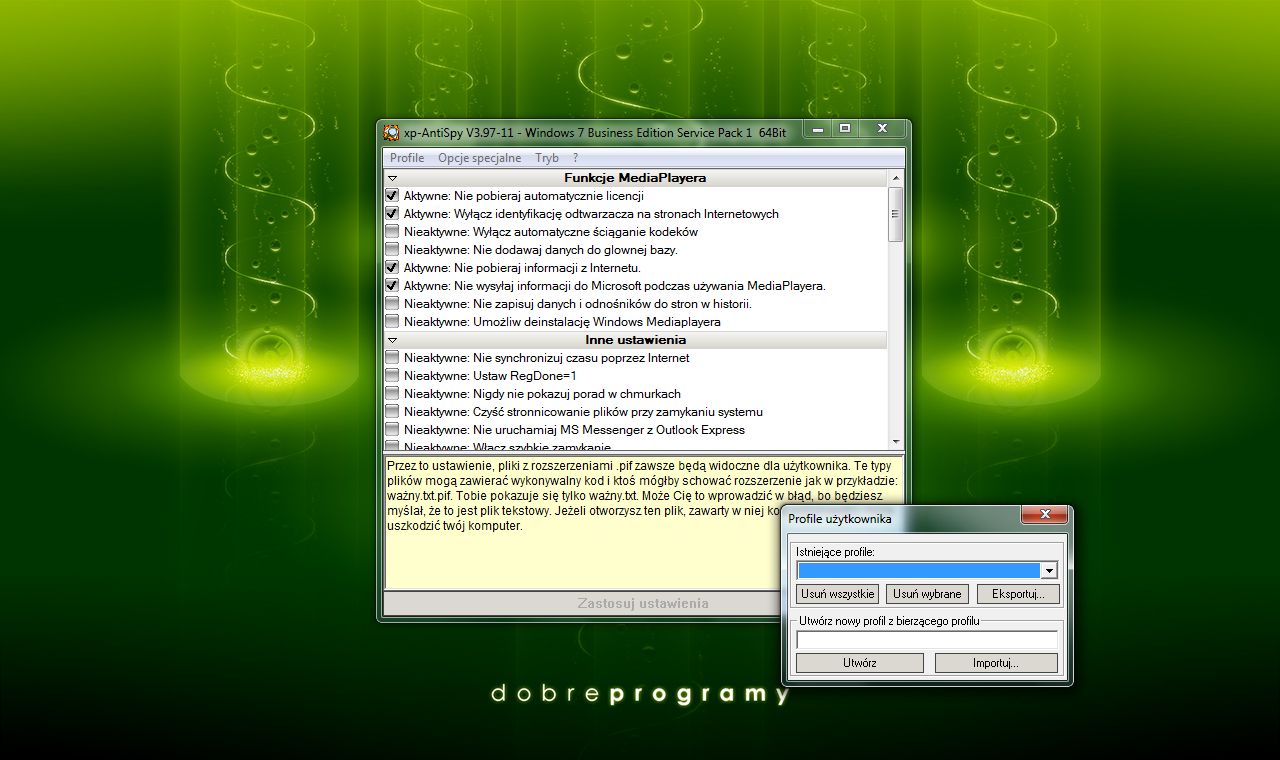Image resolution: width=1280 pixels, height=760 pixels.
Task: Click the xp-AntiSpy title bar app icon
Action: point(392,132)
